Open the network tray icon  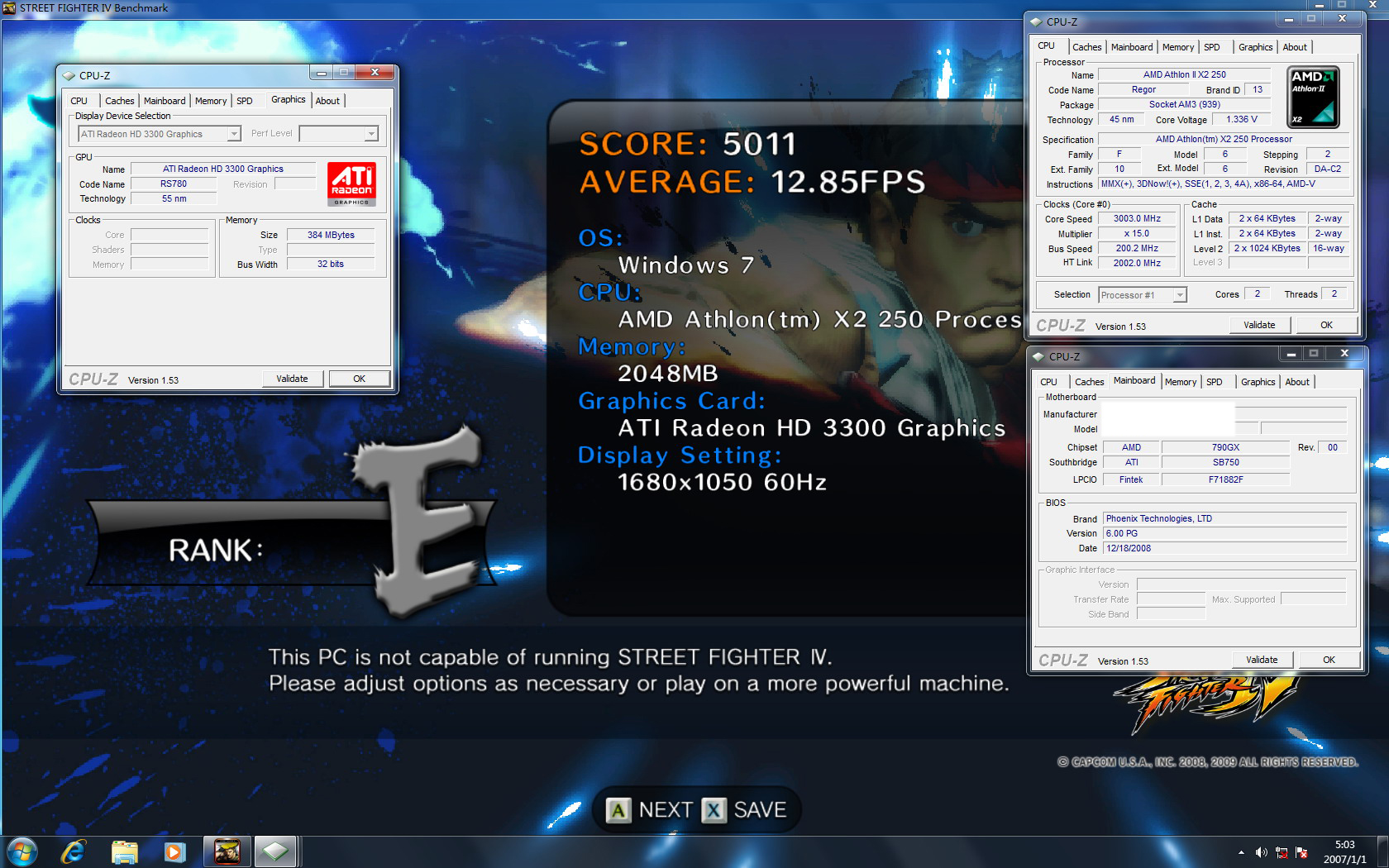(x=1282, y=852)
